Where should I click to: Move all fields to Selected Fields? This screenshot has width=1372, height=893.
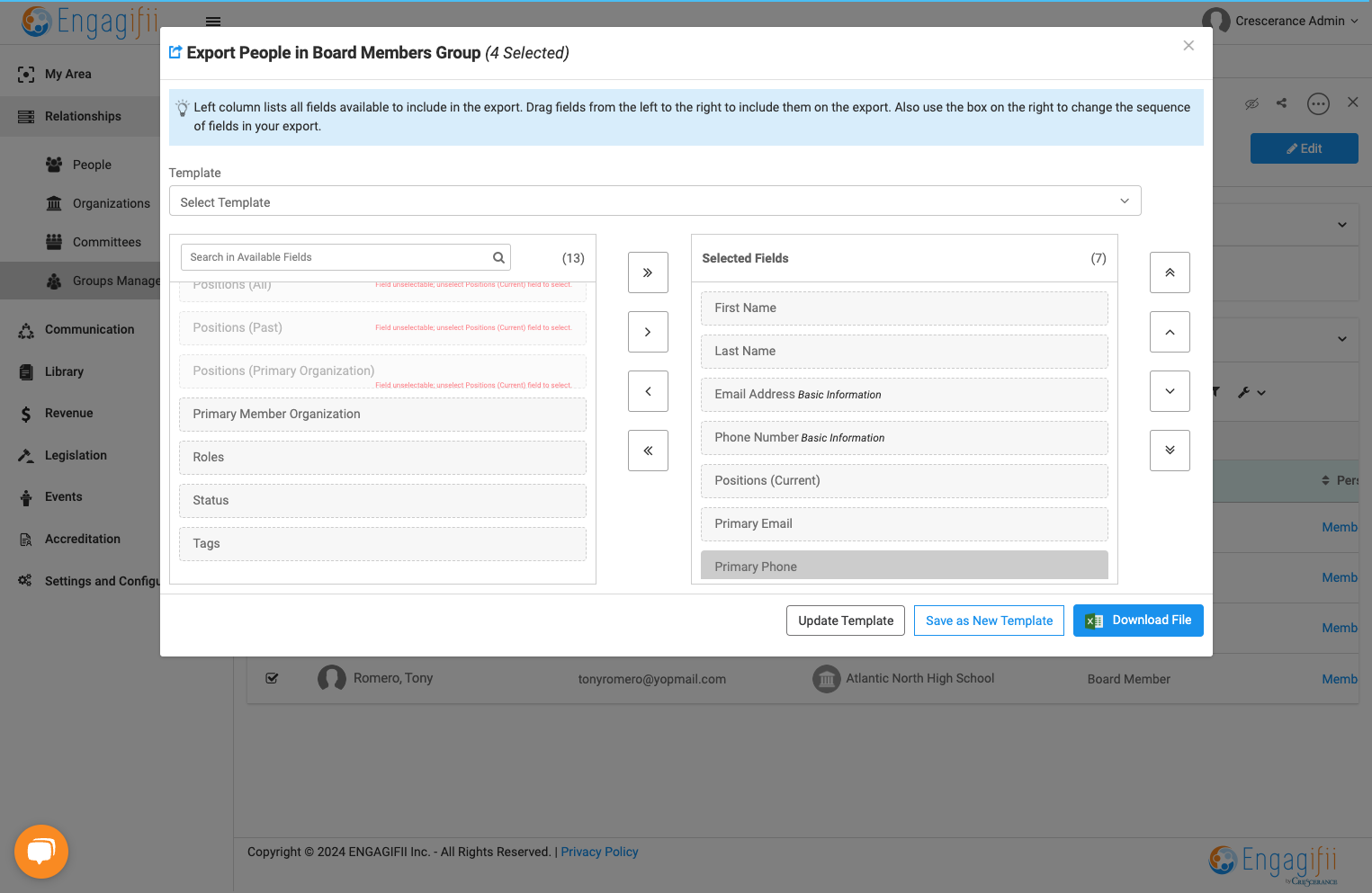[648, 272]
